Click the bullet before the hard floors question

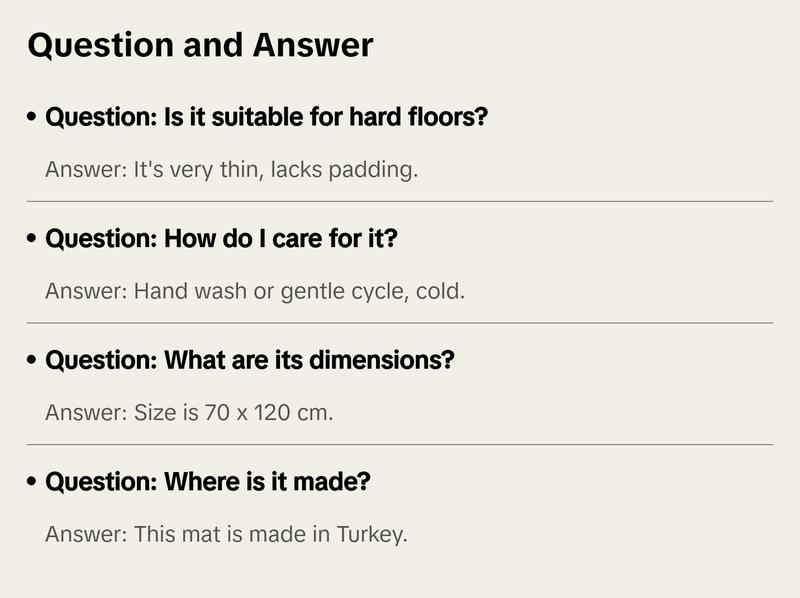[33, 118]
